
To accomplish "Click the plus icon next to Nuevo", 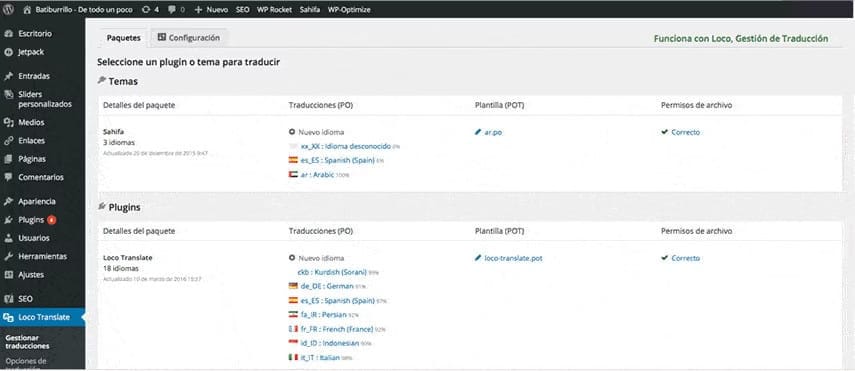I will click(x=198, y=9).
